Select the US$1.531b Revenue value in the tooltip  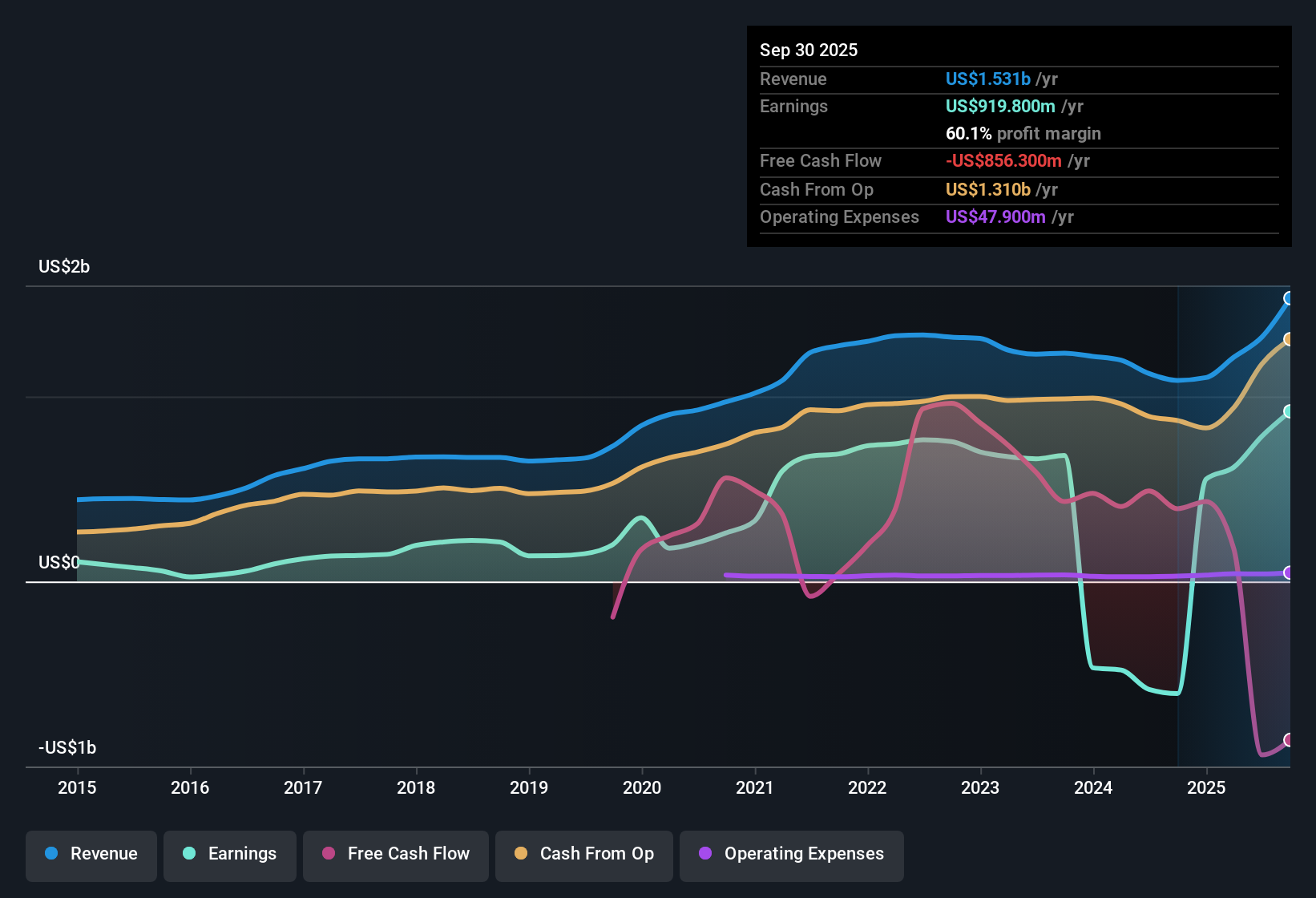pos(987,79)
